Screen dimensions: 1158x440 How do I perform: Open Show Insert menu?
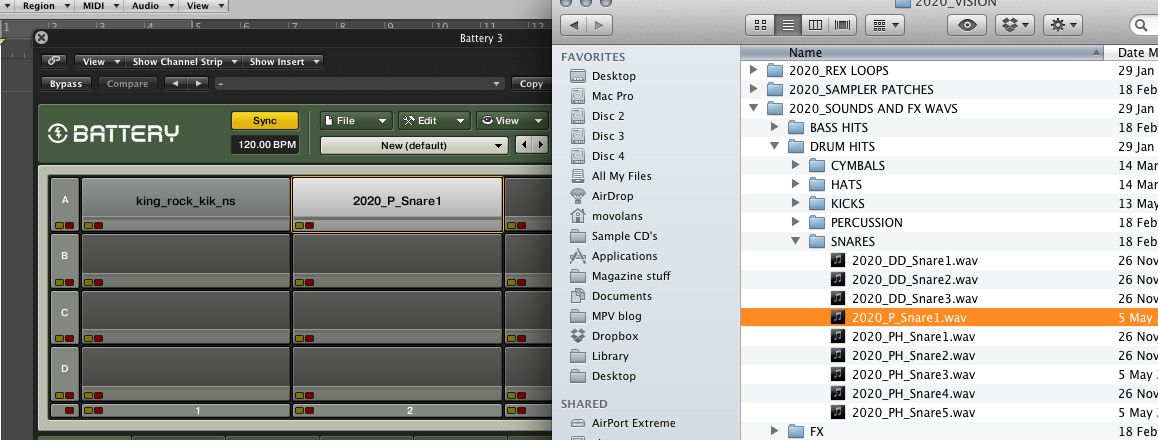284,61
